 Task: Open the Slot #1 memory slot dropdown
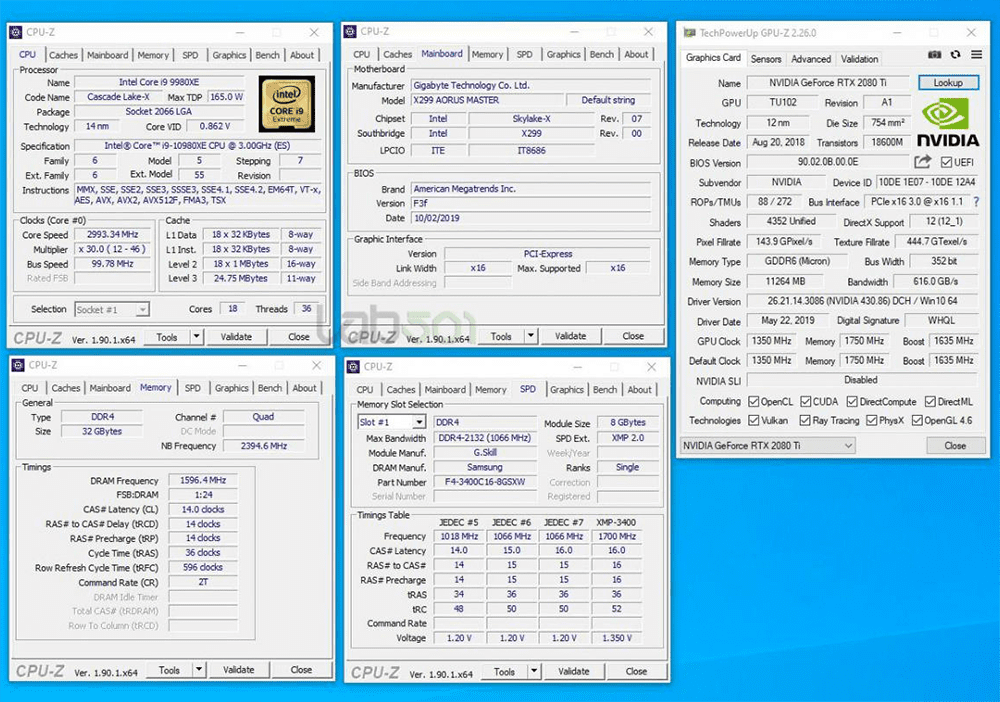pos(392,422)
